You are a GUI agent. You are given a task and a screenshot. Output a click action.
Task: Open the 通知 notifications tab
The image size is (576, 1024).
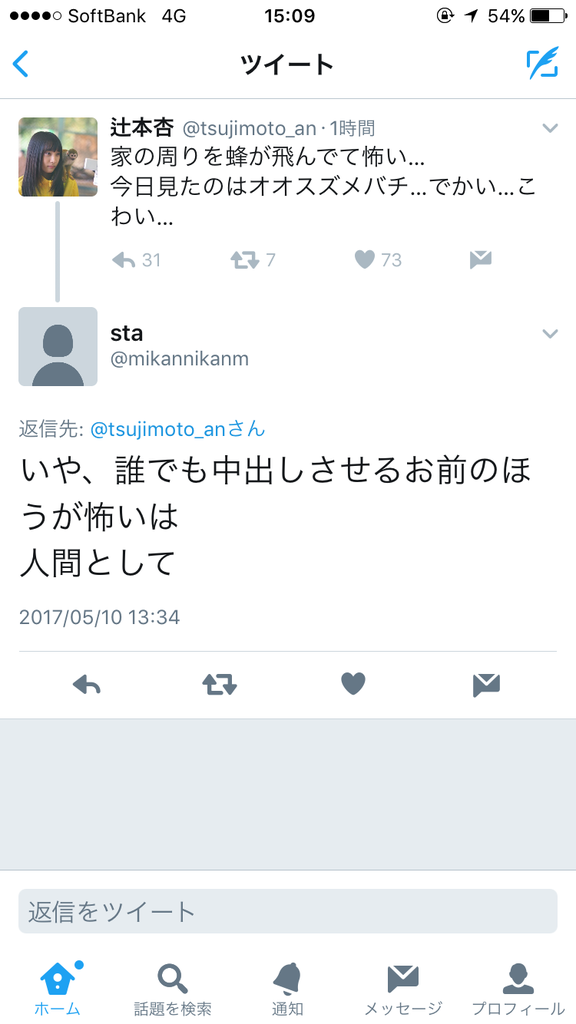pyautogui.click(x=287, y=988)
